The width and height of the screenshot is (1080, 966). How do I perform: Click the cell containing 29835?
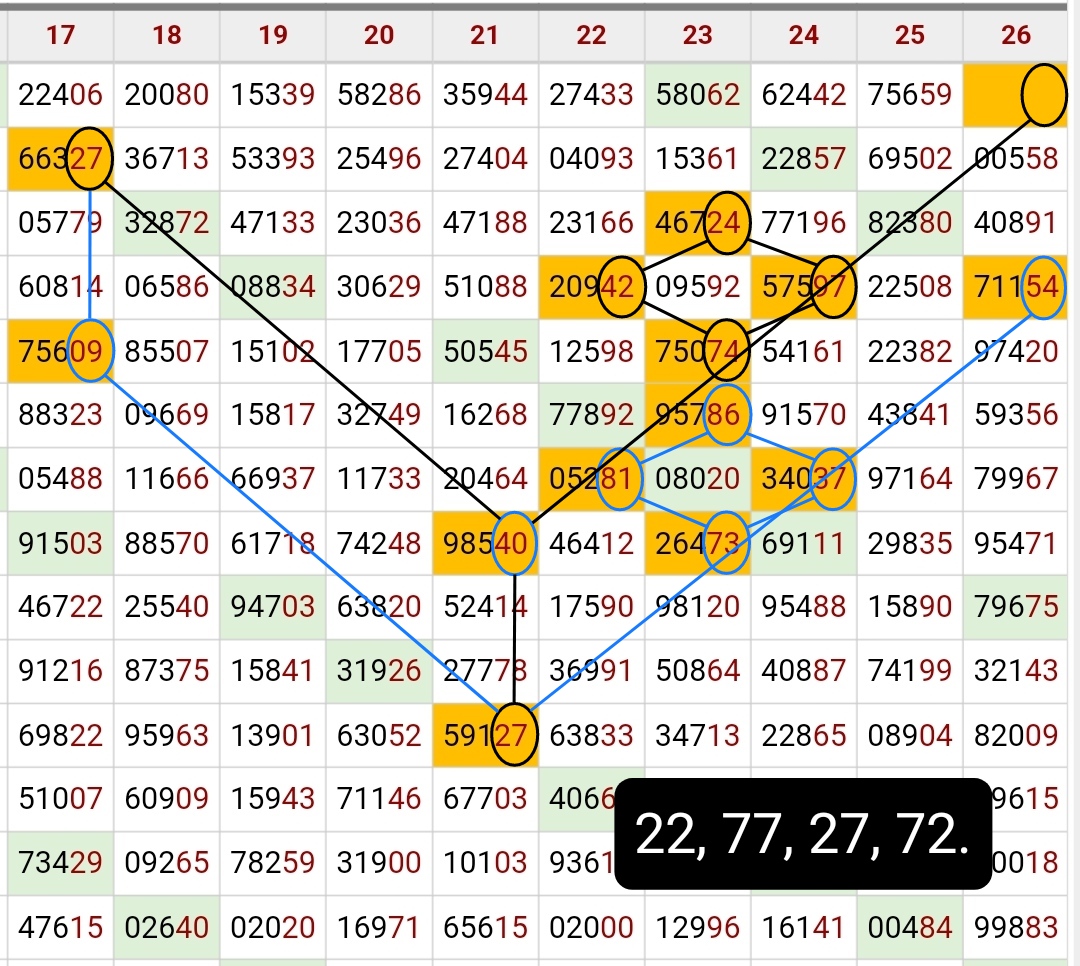[910, 544]
